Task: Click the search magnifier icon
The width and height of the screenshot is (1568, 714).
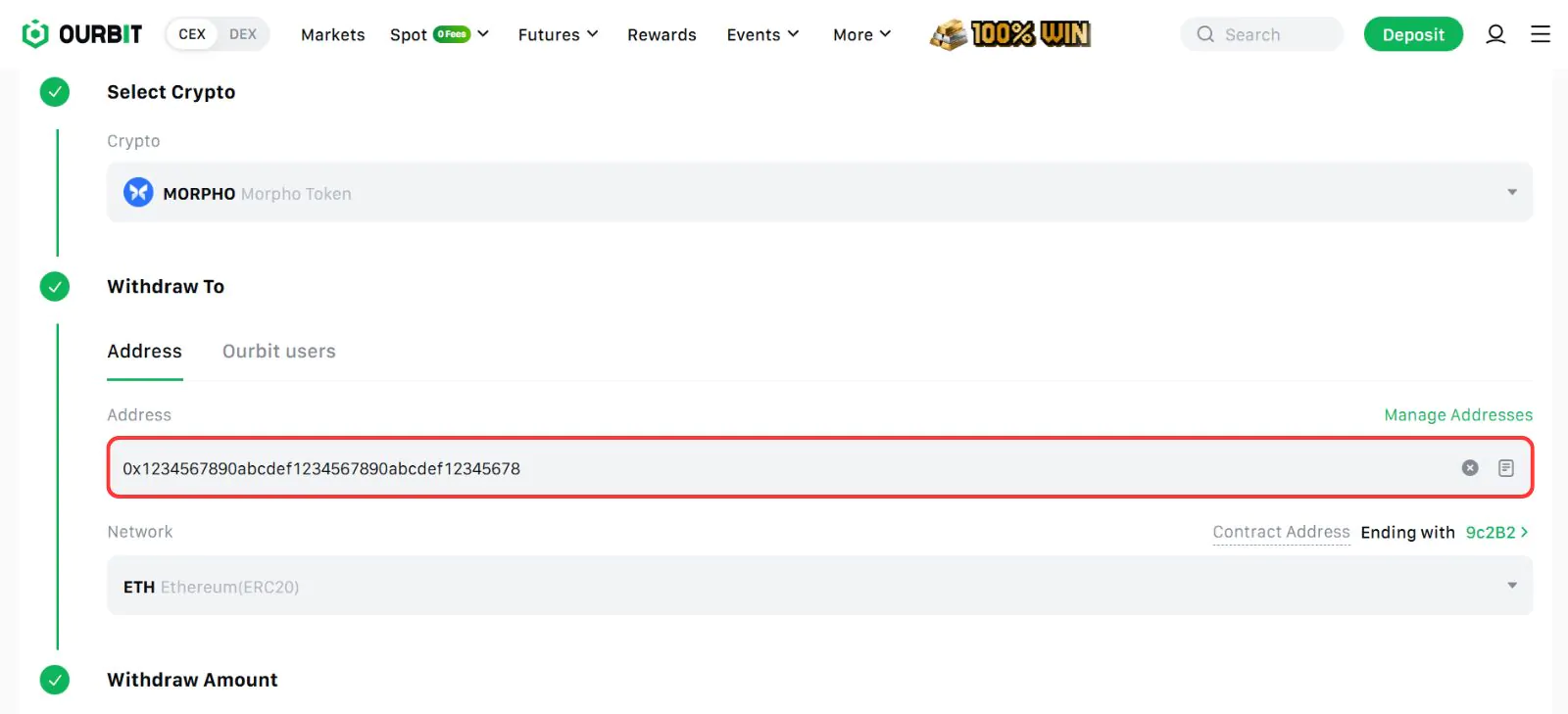Action: (1205, 34)
